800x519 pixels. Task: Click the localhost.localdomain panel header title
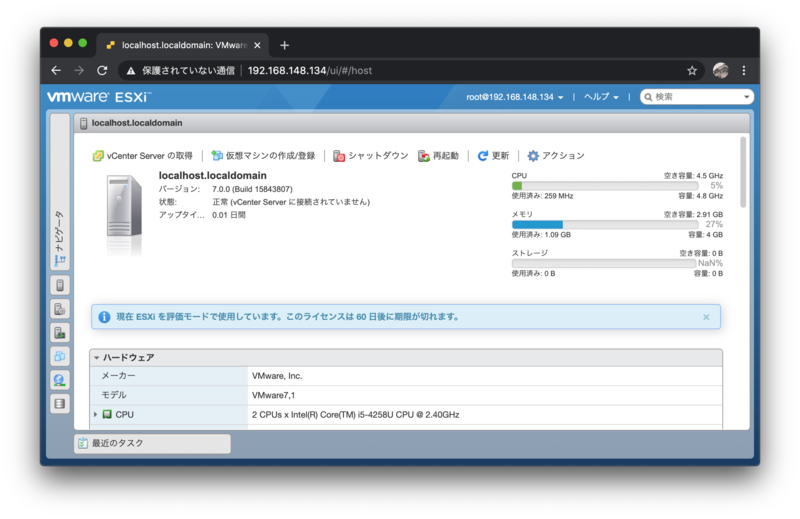(x=137, y=123)
